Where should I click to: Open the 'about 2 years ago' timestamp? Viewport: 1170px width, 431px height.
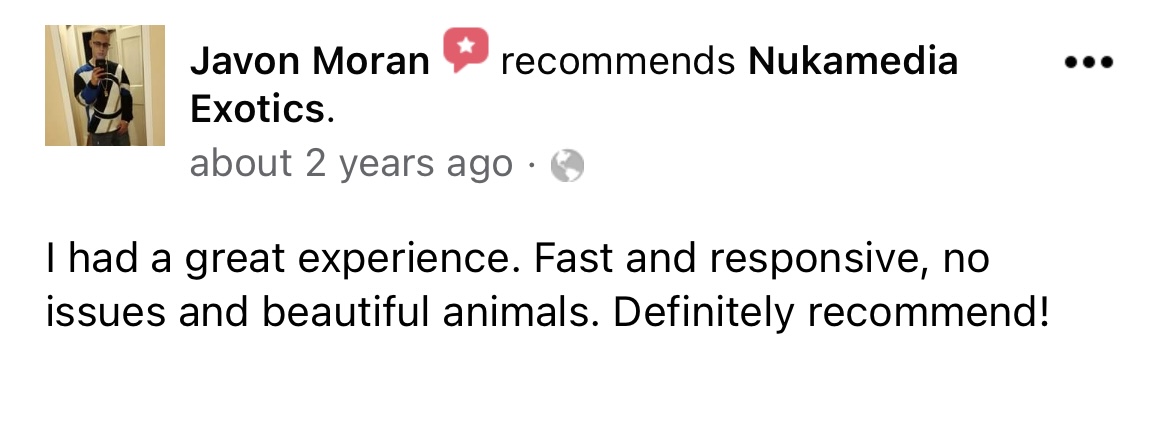pos(351,165)
